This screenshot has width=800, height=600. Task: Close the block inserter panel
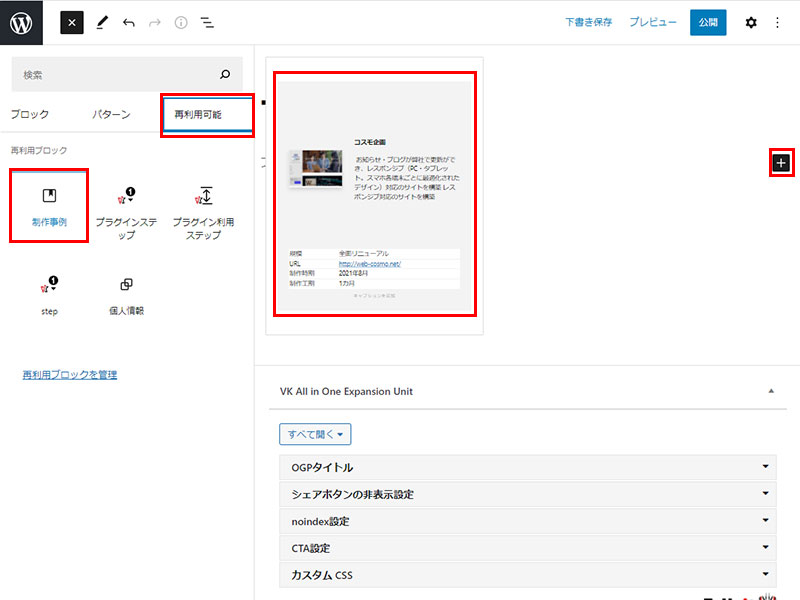click(x=71, y=22)
